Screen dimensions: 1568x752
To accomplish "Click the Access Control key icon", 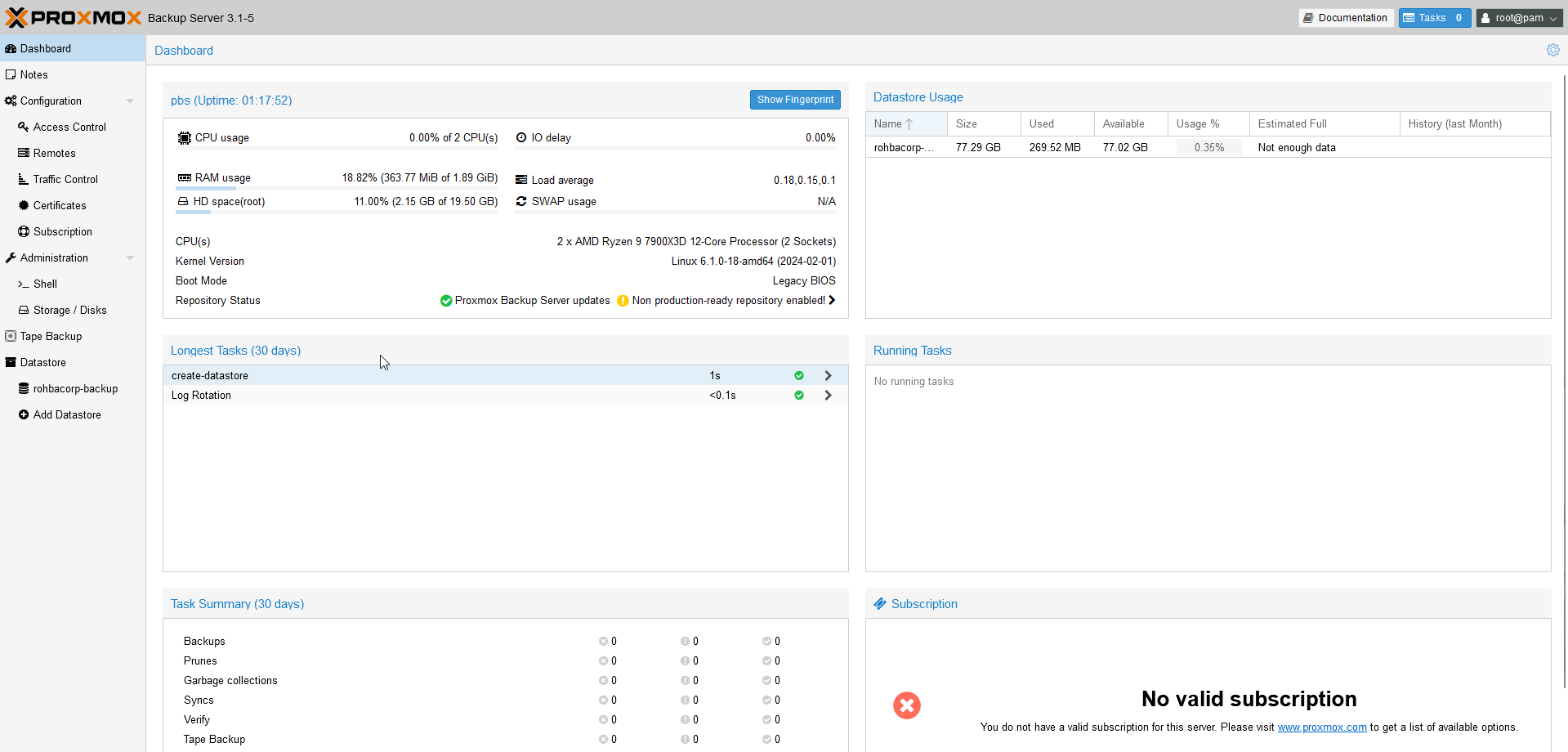I will point(24,127).
